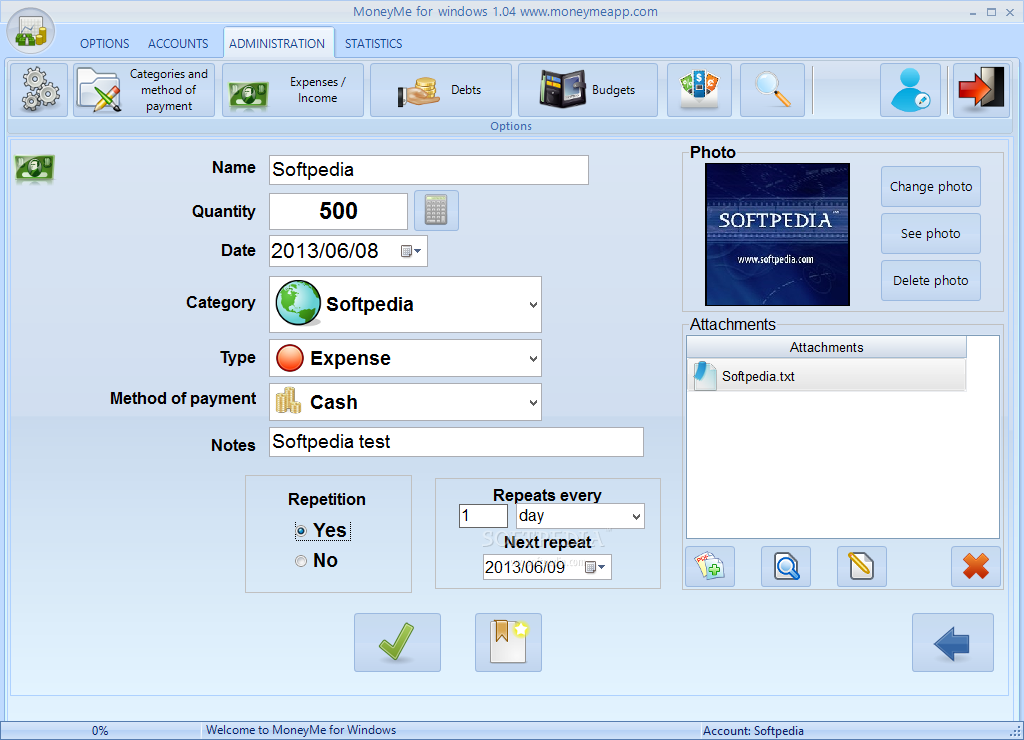Select Repetition No radio button
The image size is (1024, 740).
click(300, 561)
